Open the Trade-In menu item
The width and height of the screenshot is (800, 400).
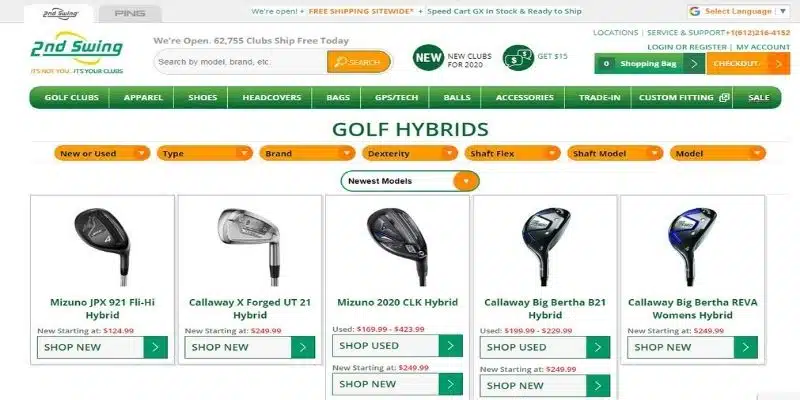pos(598,97)
